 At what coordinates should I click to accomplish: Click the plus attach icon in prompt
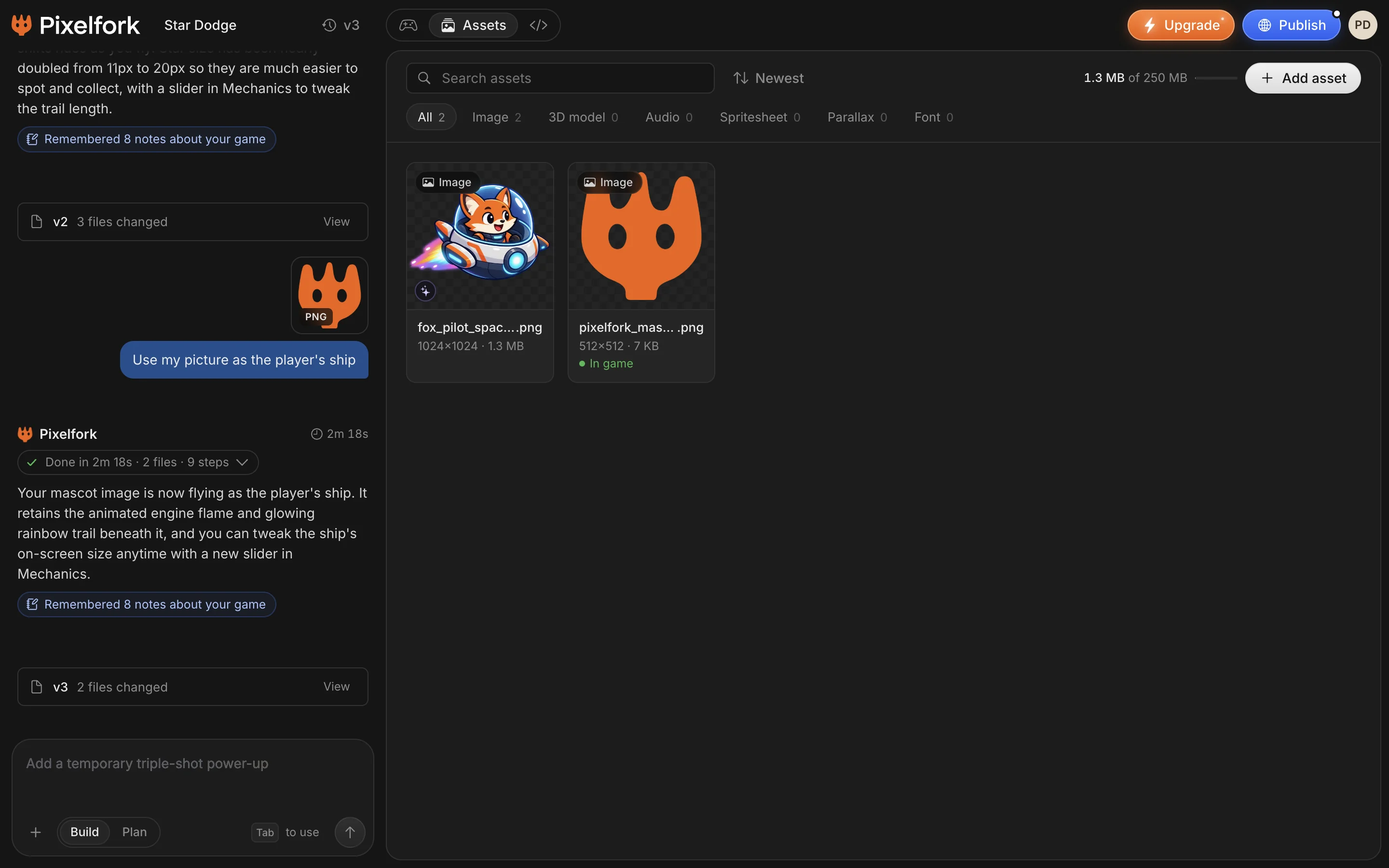(x=36, y=832)
